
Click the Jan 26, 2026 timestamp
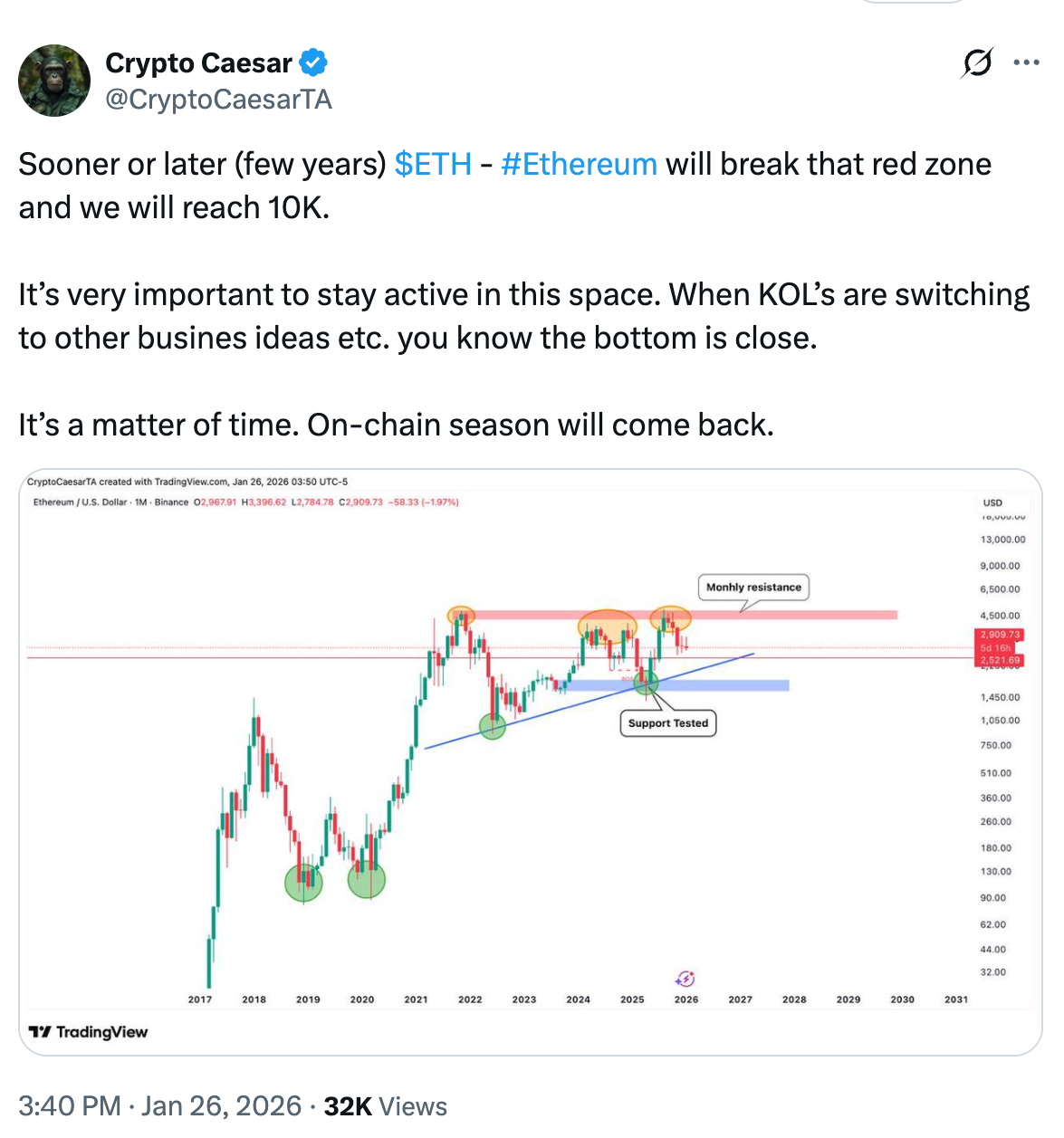(x=221, y=1106)
